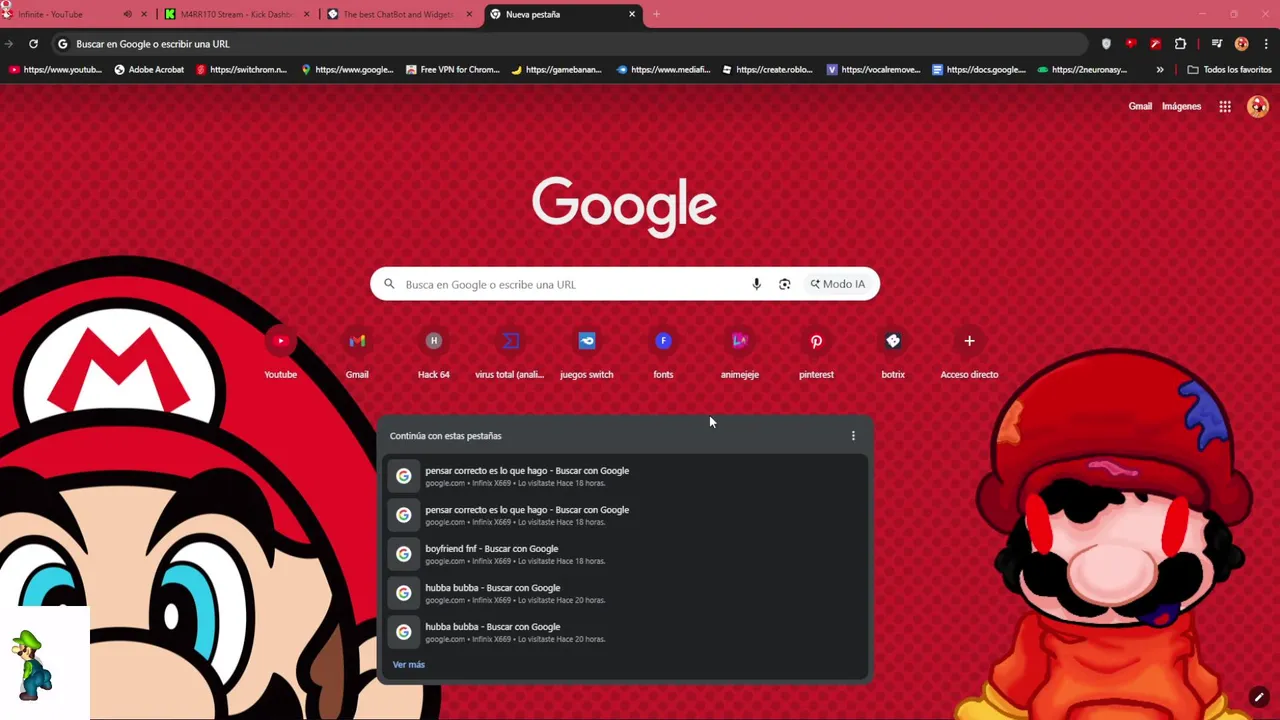Open the Todos los favoritos folder
The image size is (1280, 720).
click(x=1229, y=70)
